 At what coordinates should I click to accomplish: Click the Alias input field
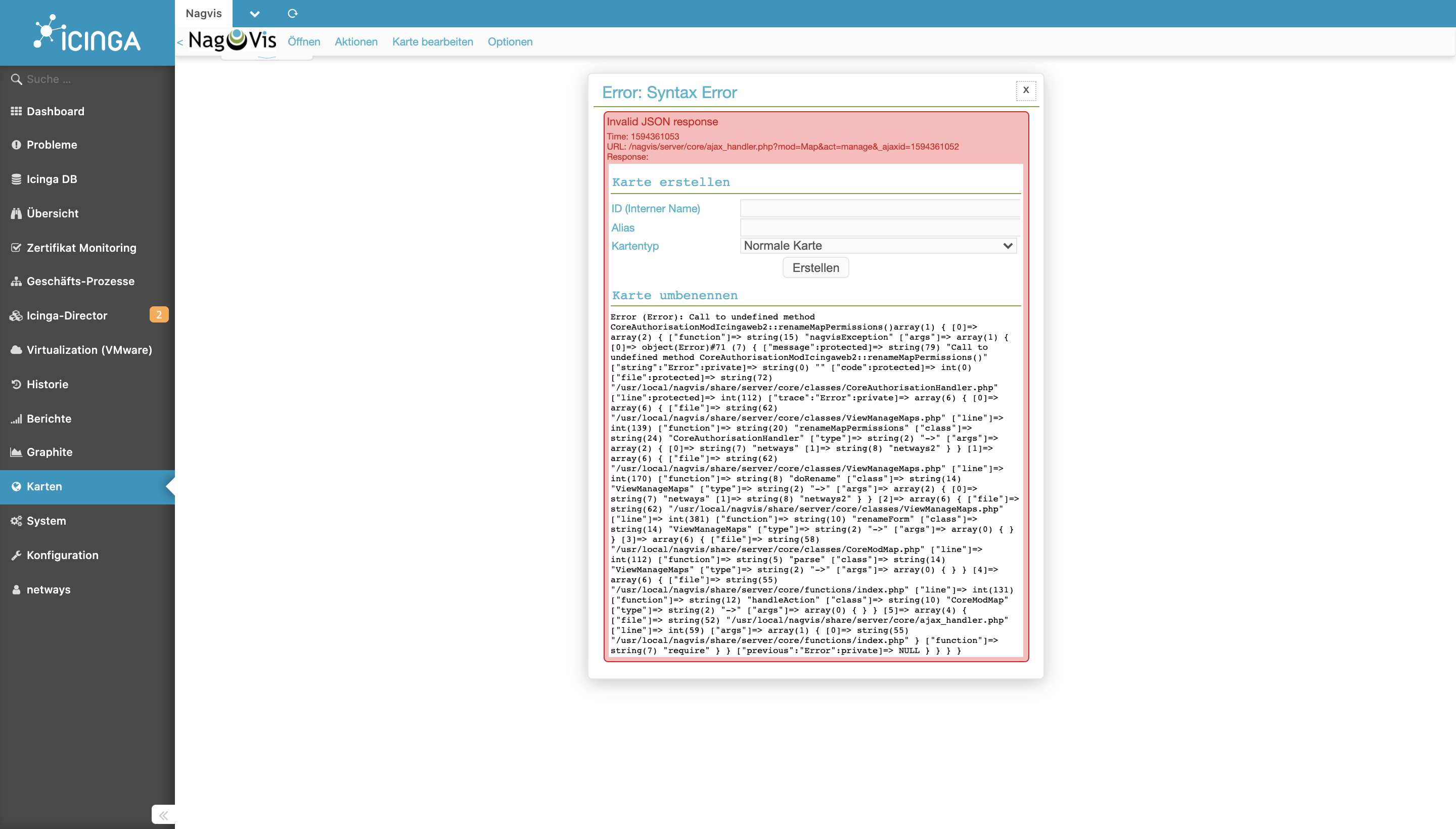pyautogui.click(x=880, y=227)
